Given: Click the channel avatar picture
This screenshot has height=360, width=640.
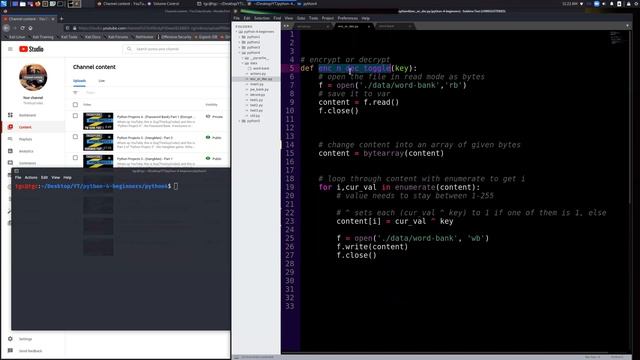Looking at the screenshot, I should pos(33,77).
